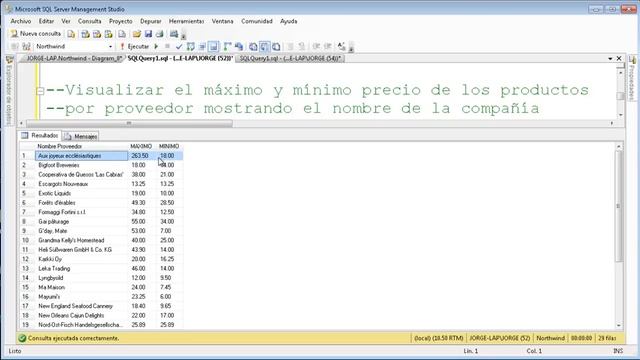Switch results to file output
The width and height of the screenshot is (640, 360).
pyautogui.click(x=276, y=47)
